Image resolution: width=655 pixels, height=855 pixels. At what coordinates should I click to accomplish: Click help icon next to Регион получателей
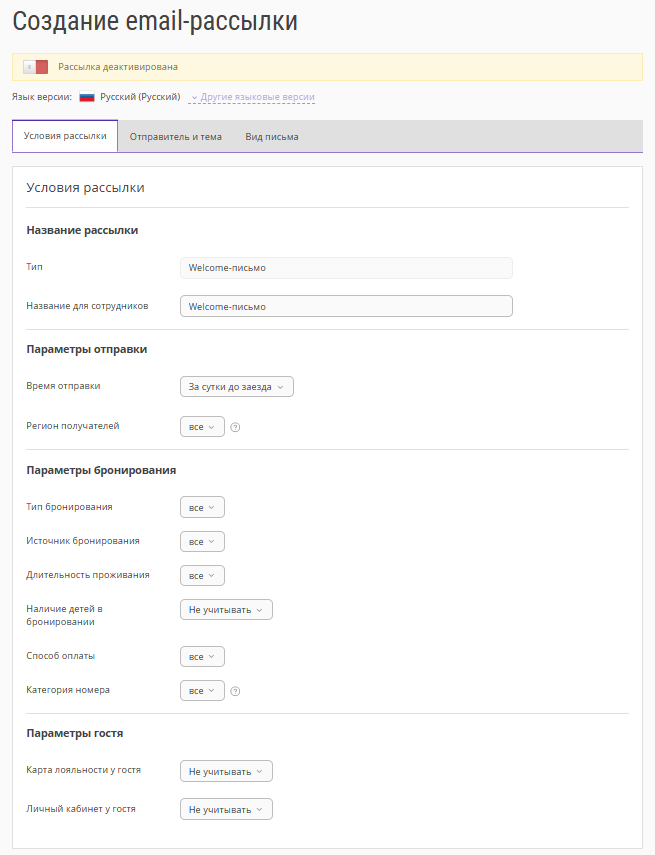coord(236,427)
